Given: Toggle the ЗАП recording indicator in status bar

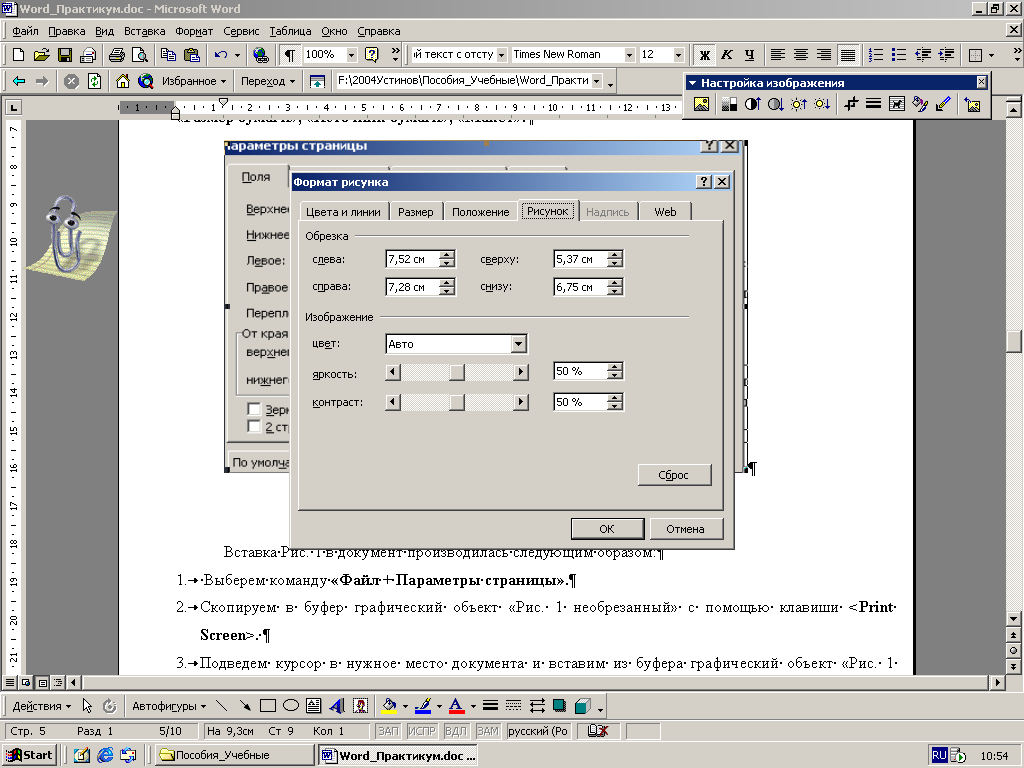Looking at the screenshot, I should [x=388, y=731].
